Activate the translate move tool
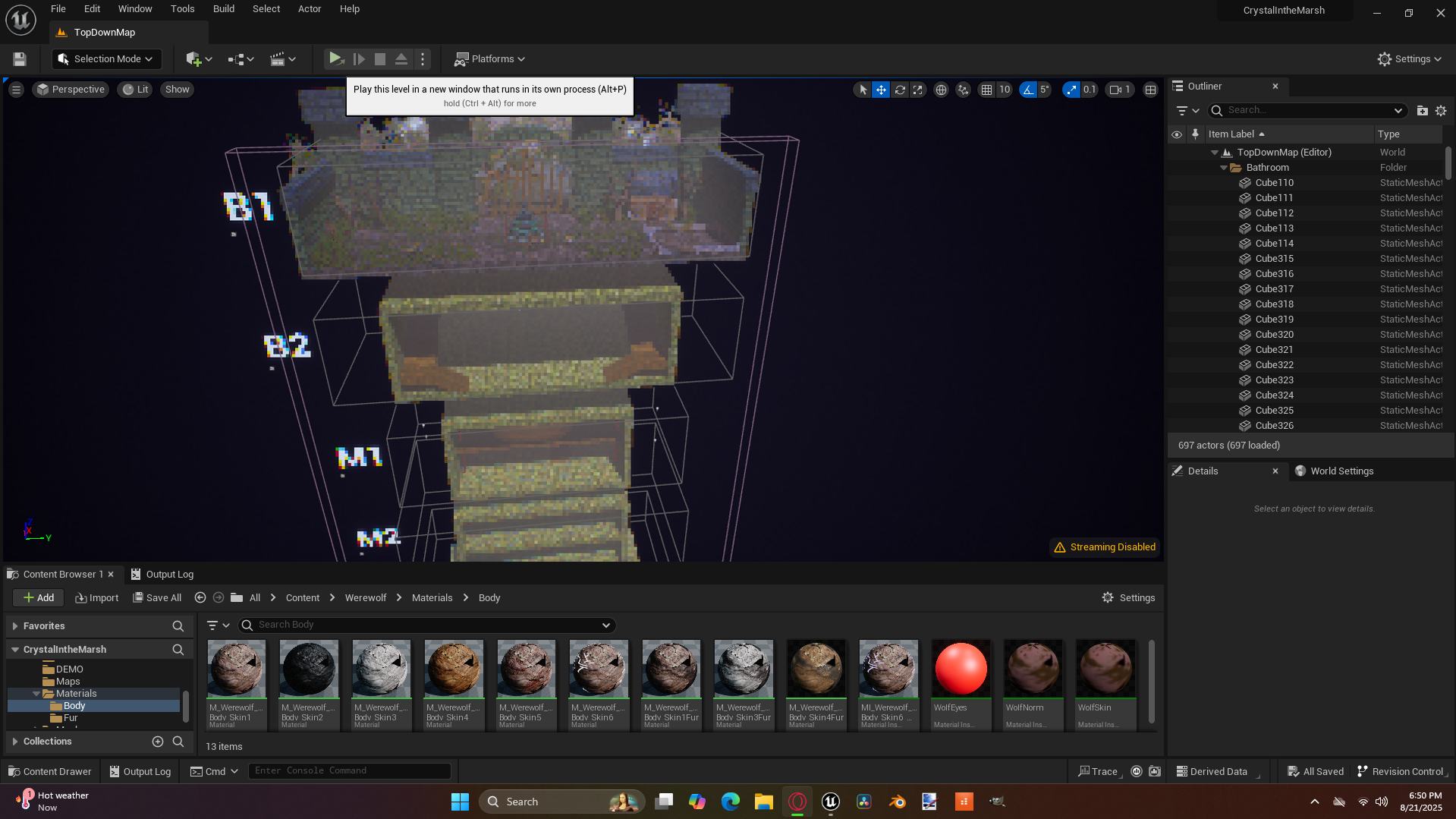 click(x=881, y=90)
